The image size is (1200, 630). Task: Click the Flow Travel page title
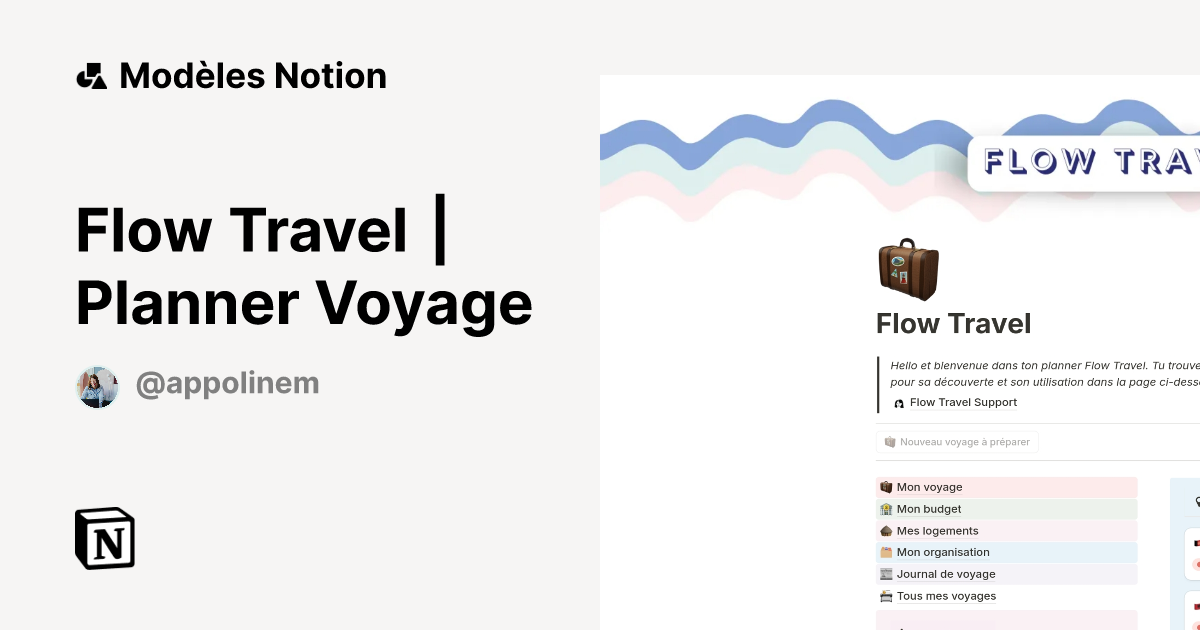point(953,323)
